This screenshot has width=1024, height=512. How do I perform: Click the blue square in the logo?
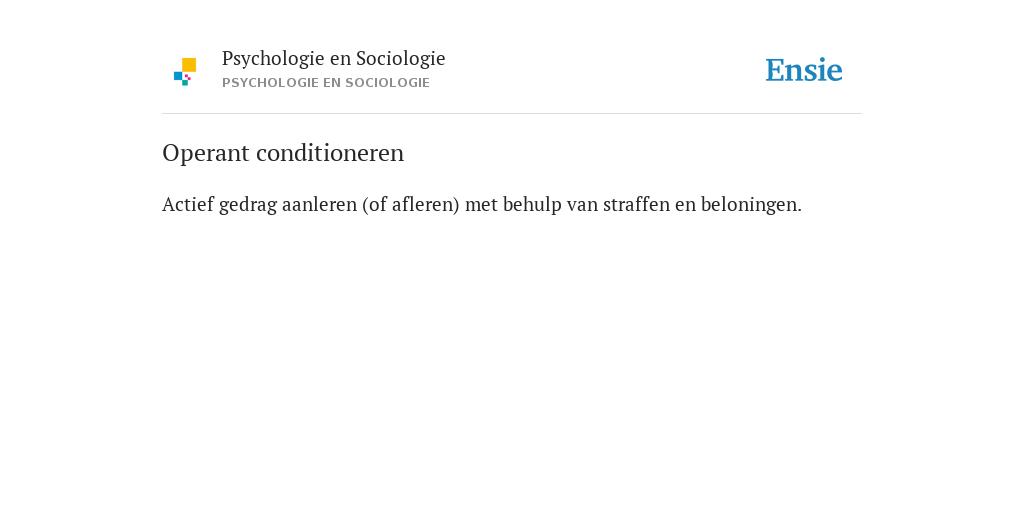click(x=178, y=76)
